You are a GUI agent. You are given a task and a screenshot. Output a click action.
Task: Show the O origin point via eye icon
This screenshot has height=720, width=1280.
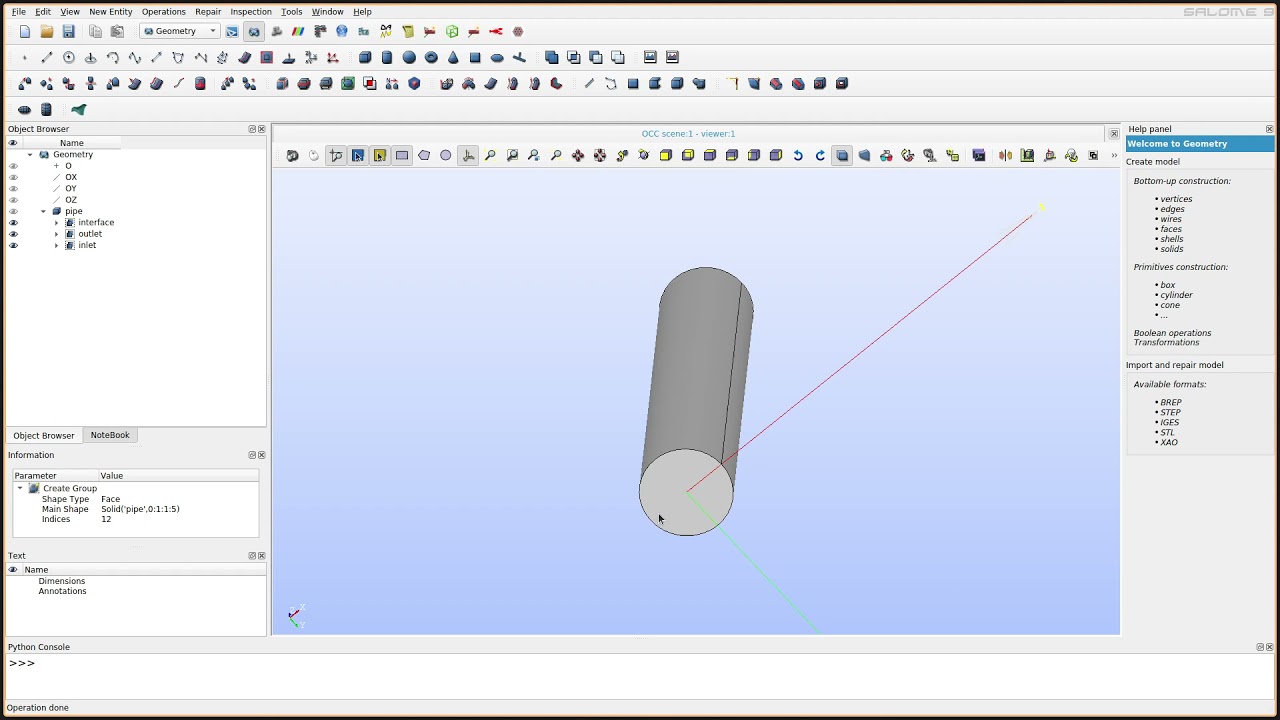(13, 166)
